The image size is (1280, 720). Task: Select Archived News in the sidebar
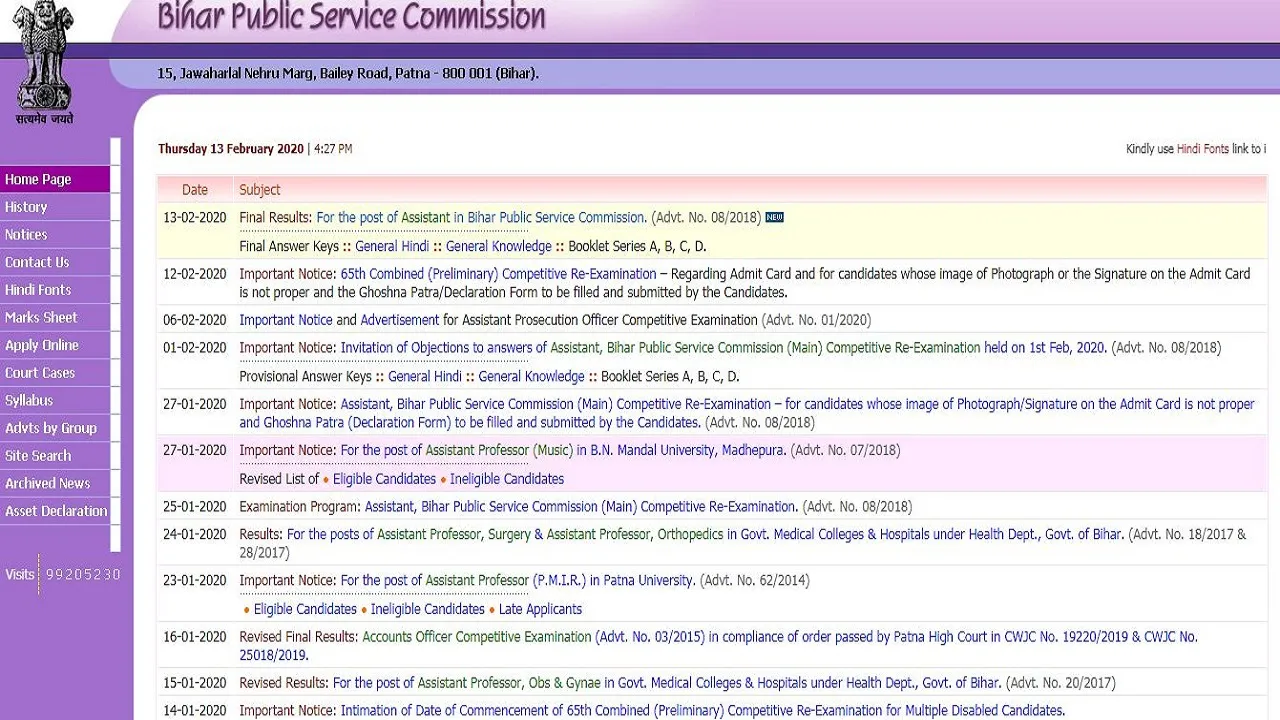coord(55,483)
